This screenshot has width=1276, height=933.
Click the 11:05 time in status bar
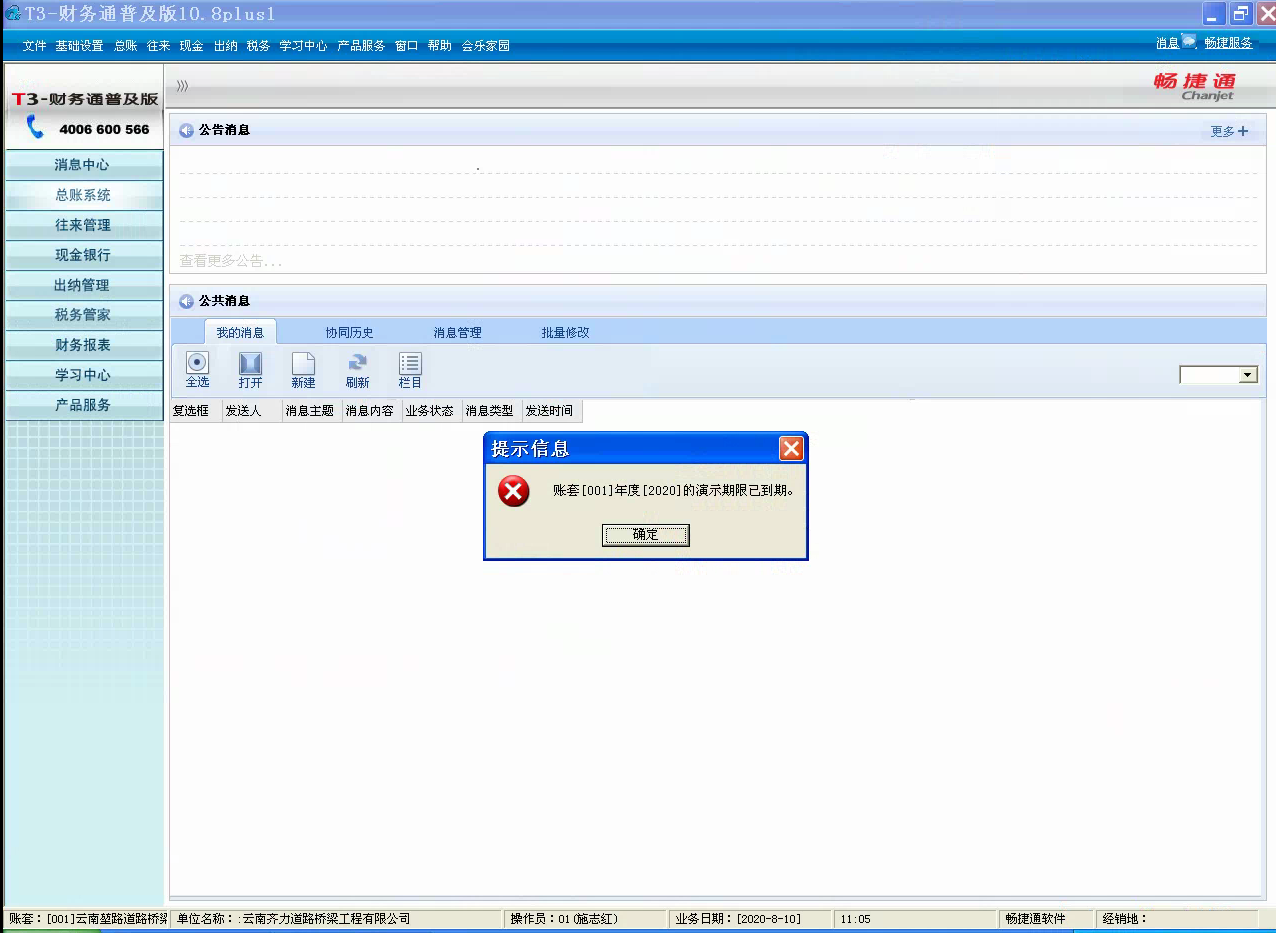(x=914, y=919)
